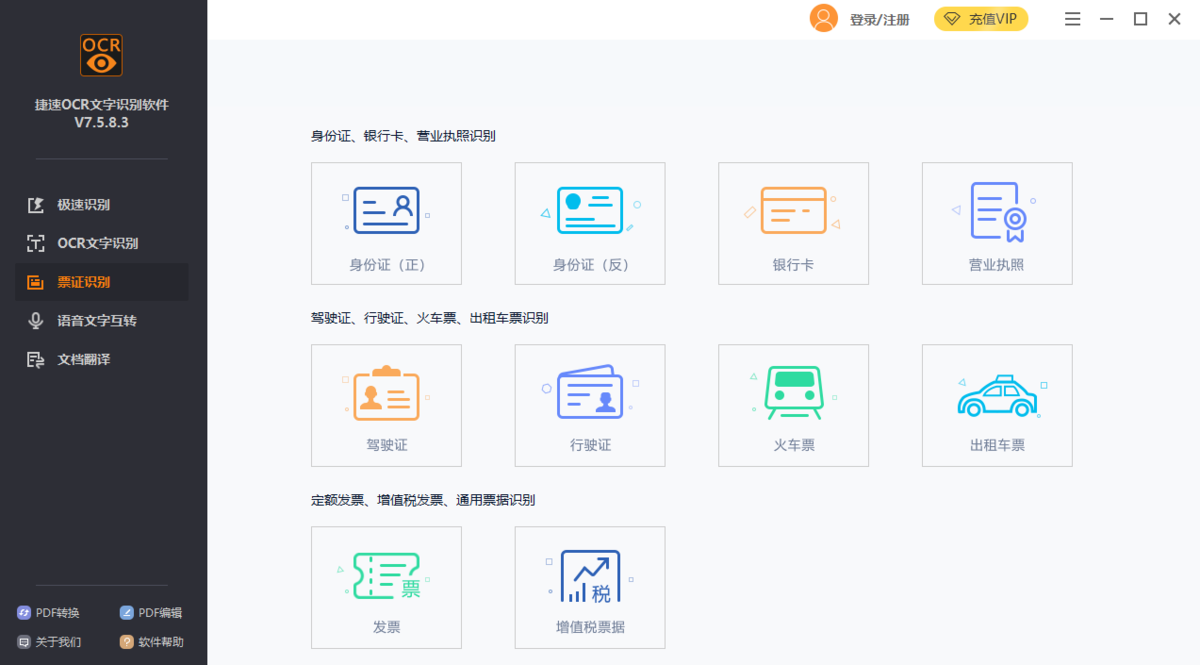Image resolution: width=1200 pixels, height=665 pixels.
Task: Open the 营业执照 business license recognition tool
Action: pyautogui.click(x=996, y=222)
